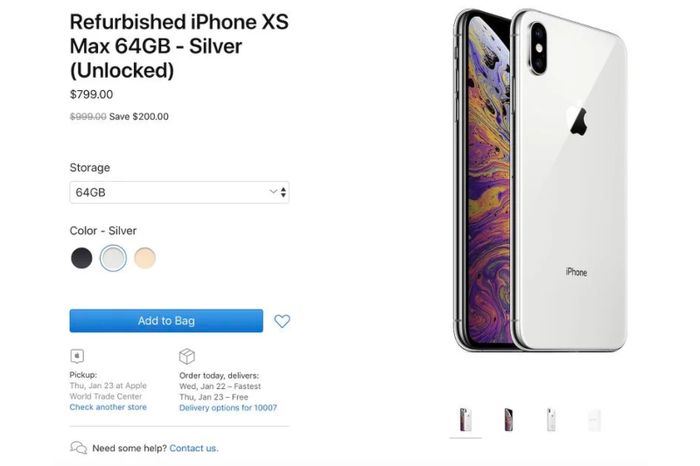Choose the Gold color swatch
The height and width of the screenshot is (466, 700).
pyautogui.click(x=145, y=258)
